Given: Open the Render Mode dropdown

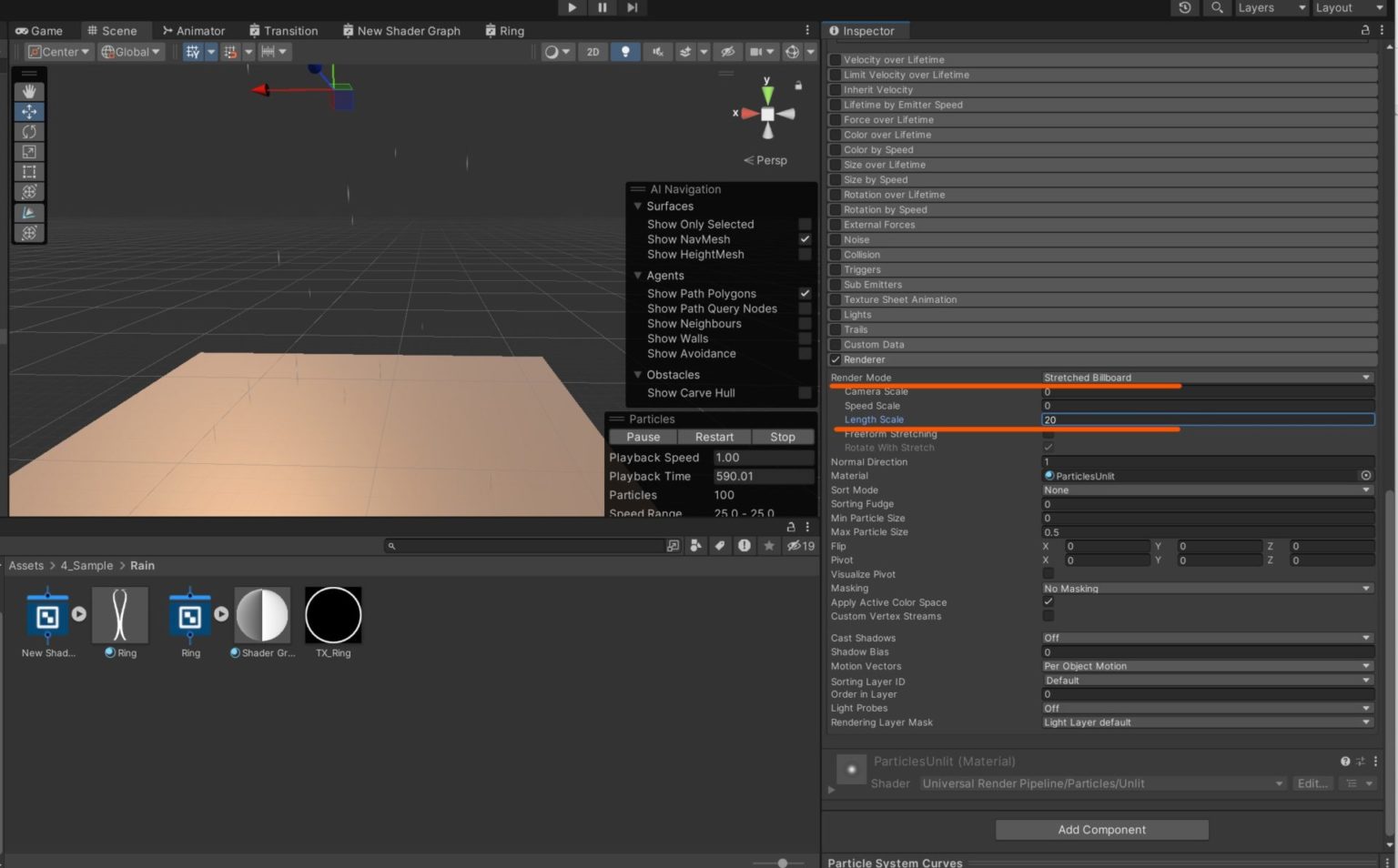Looking at the screenshot, I should pyautogui.click(x=1207, y=377).
